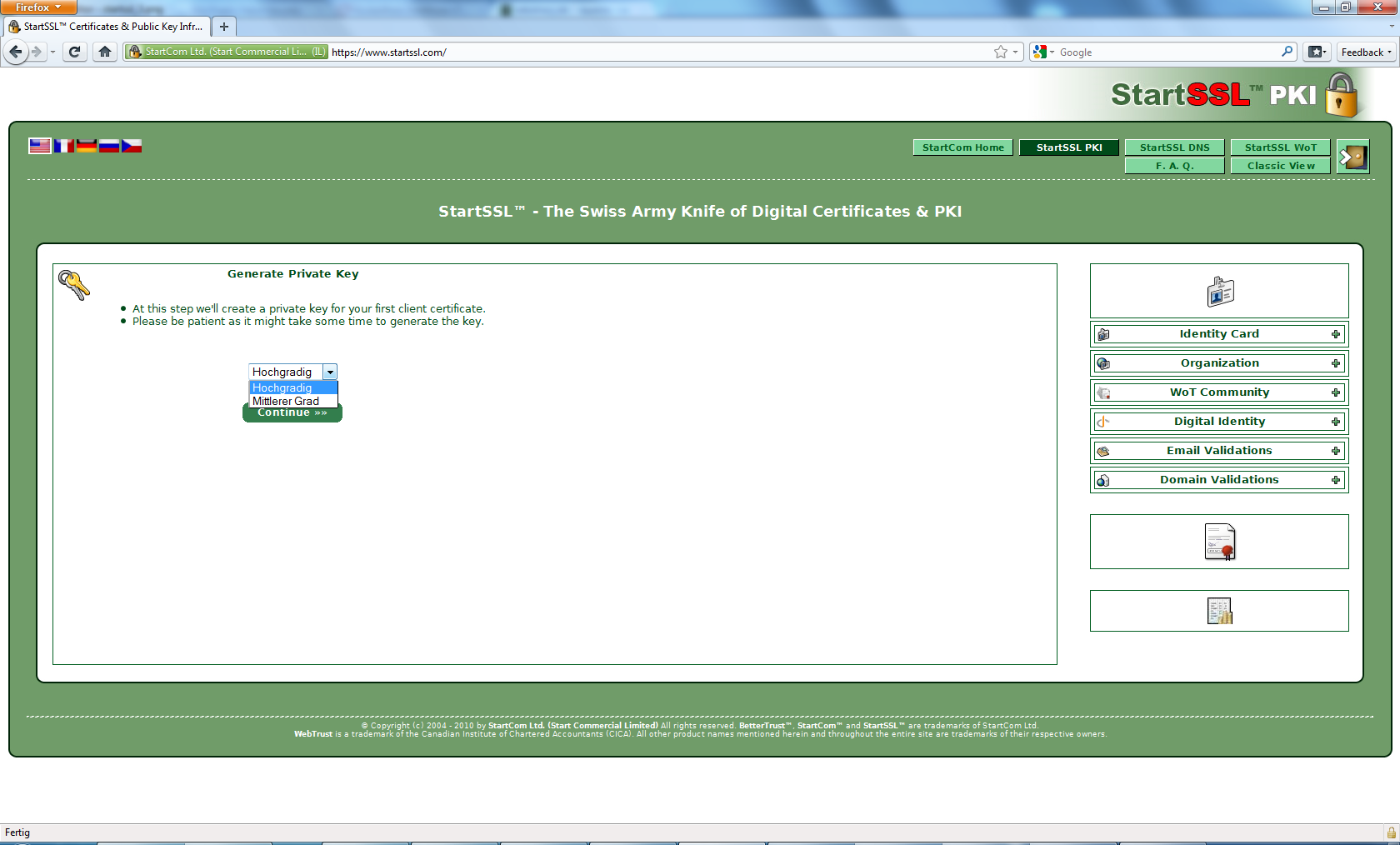The width and height of the screenshot is (1400, 845).
Task: Click the site identity lock icon in URL bar
Action: [x=135, y=52]
